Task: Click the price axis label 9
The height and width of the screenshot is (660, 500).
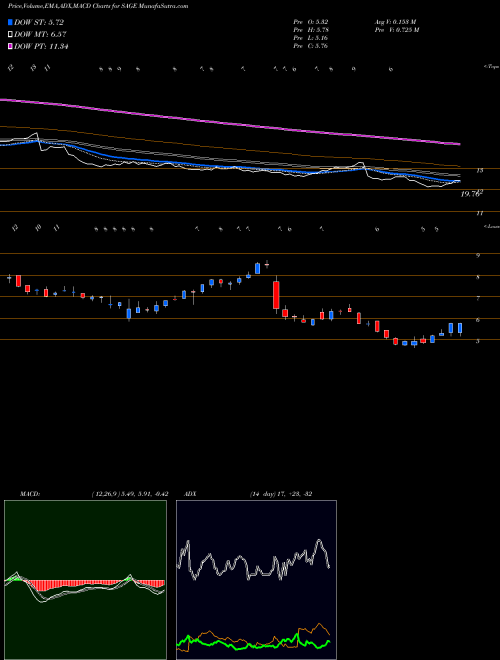Action: click(478, 255)
